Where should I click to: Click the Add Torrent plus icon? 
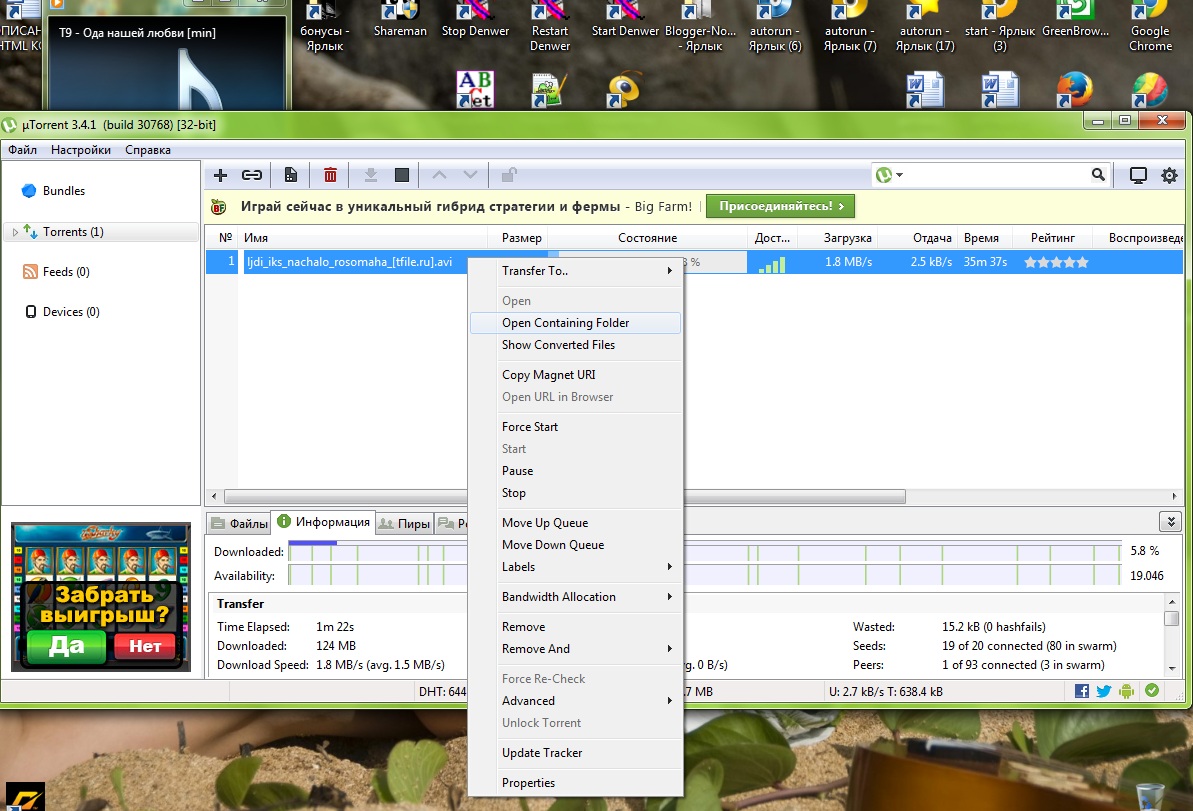coord(221,175)
